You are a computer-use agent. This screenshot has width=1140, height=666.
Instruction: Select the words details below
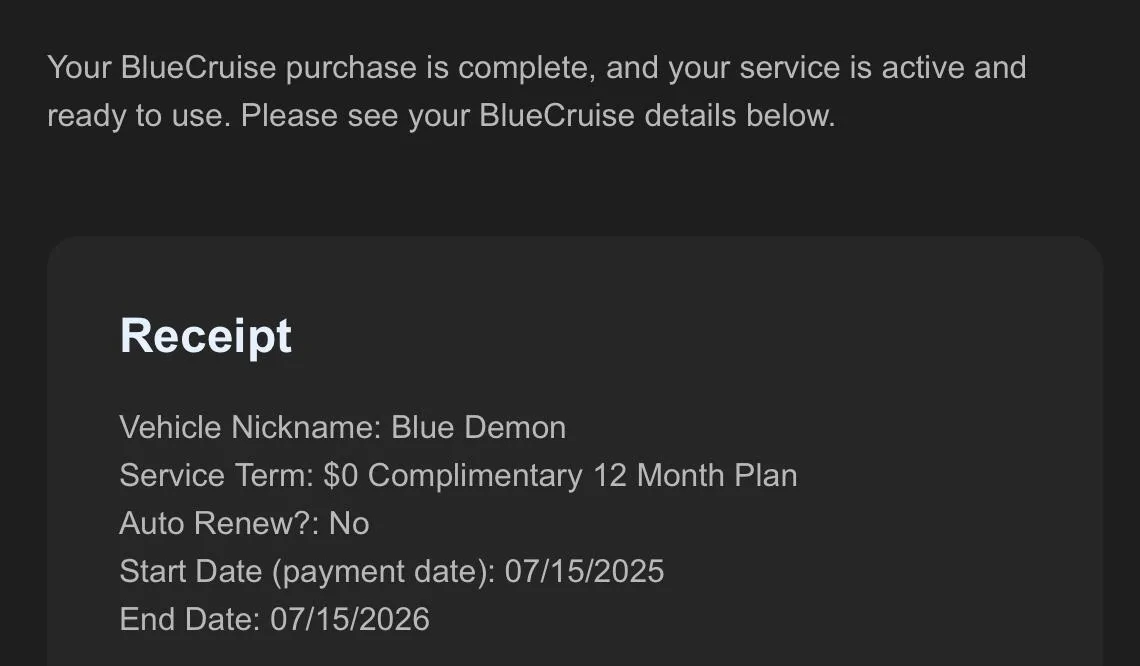[740, 116]
